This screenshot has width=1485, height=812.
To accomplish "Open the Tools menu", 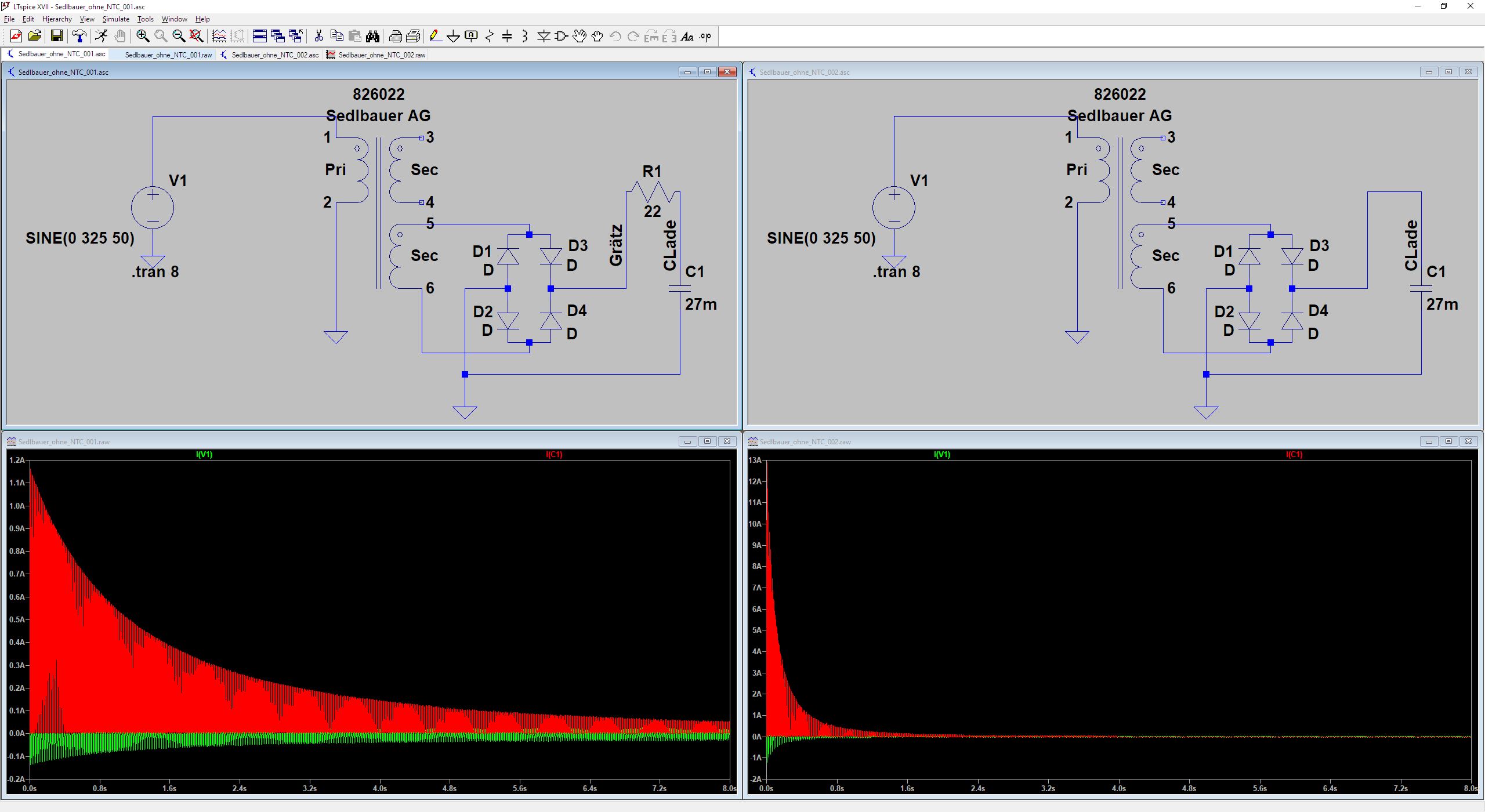I will coord(145,19).
